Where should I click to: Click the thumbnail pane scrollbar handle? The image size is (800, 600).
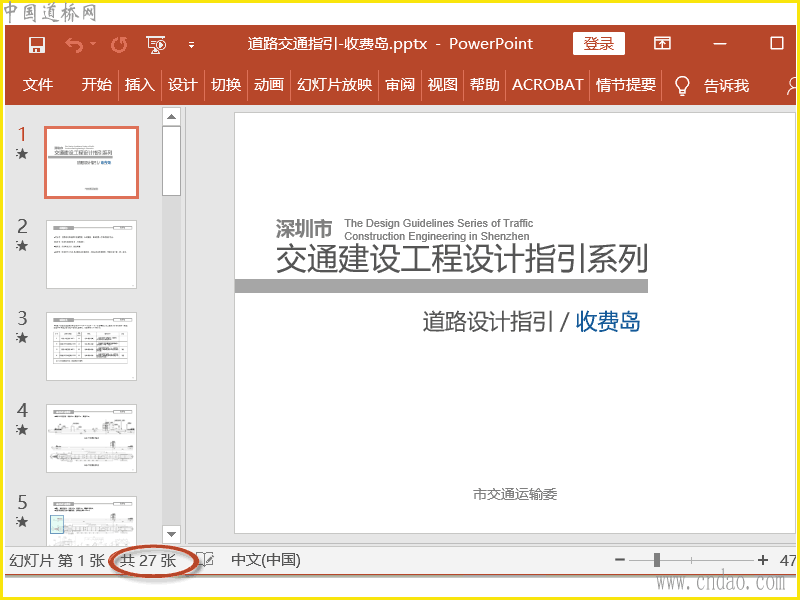171,161
